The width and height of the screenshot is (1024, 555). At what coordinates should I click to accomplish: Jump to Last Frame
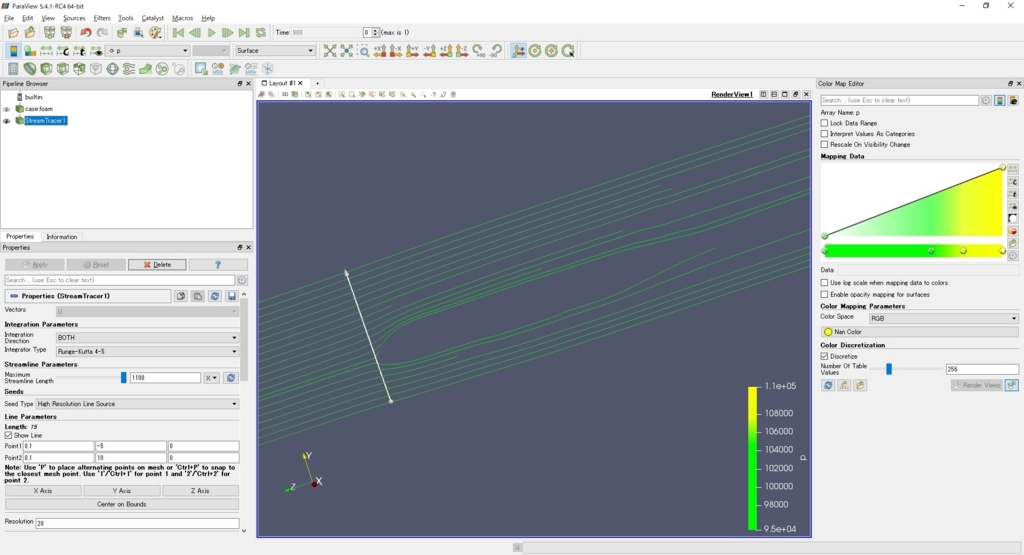tap(244, 32)
